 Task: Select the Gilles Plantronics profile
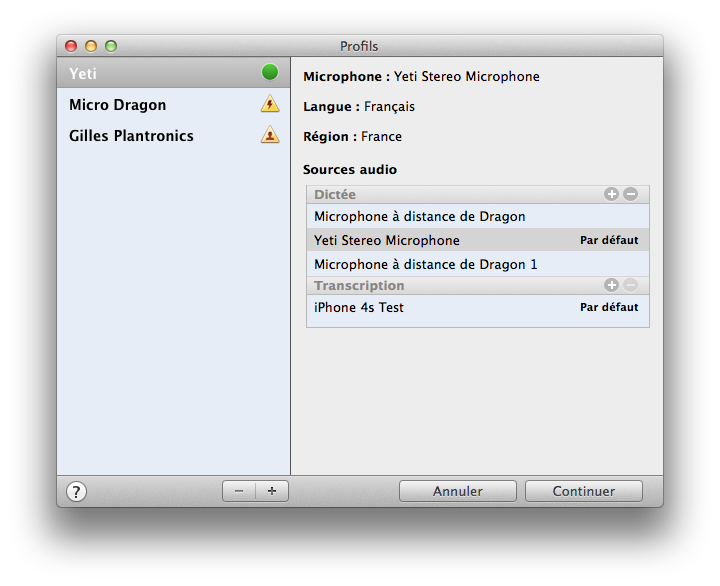pos(174,135)
